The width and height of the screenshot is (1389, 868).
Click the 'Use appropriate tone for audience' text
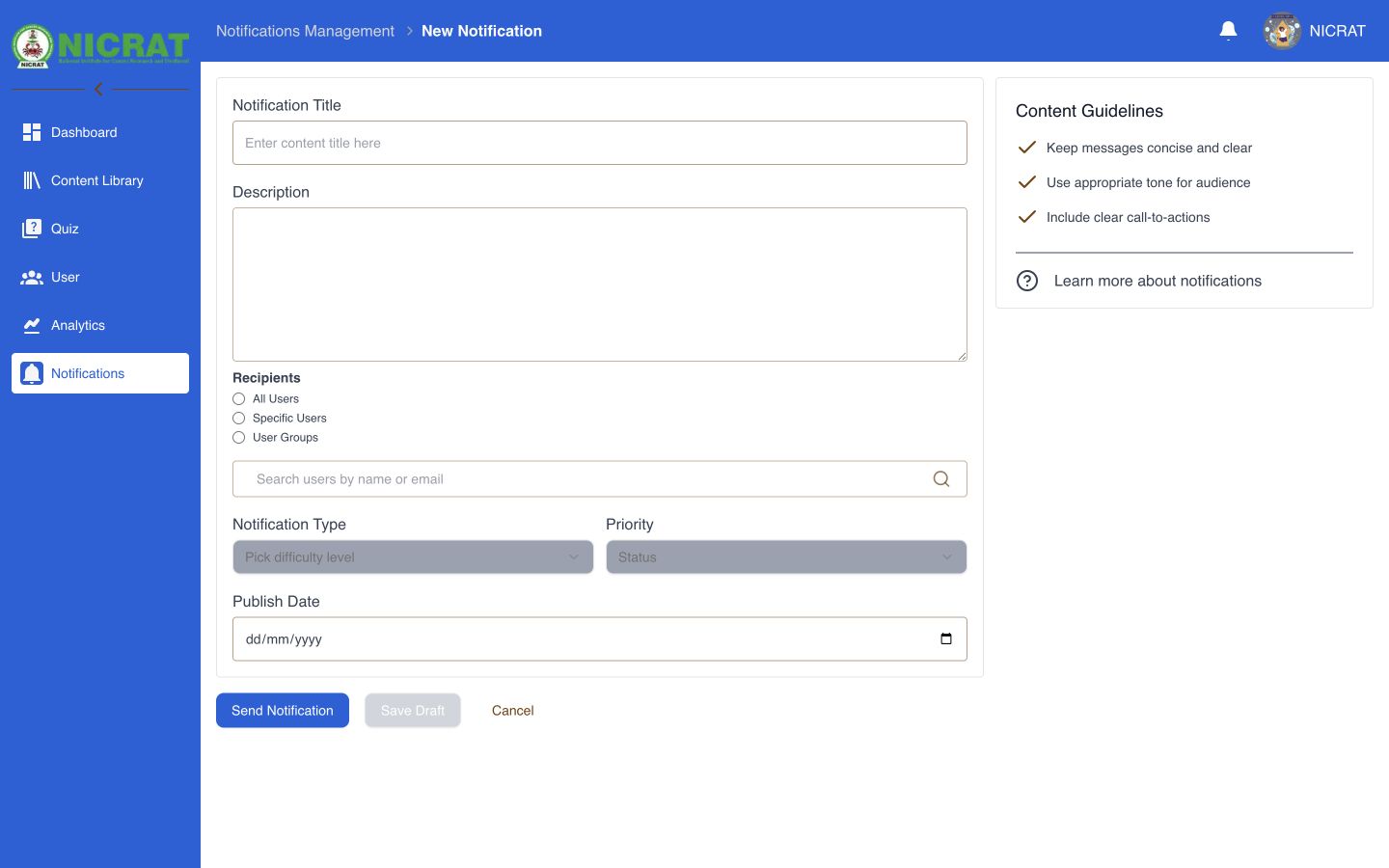click(x=1148, y=182)
